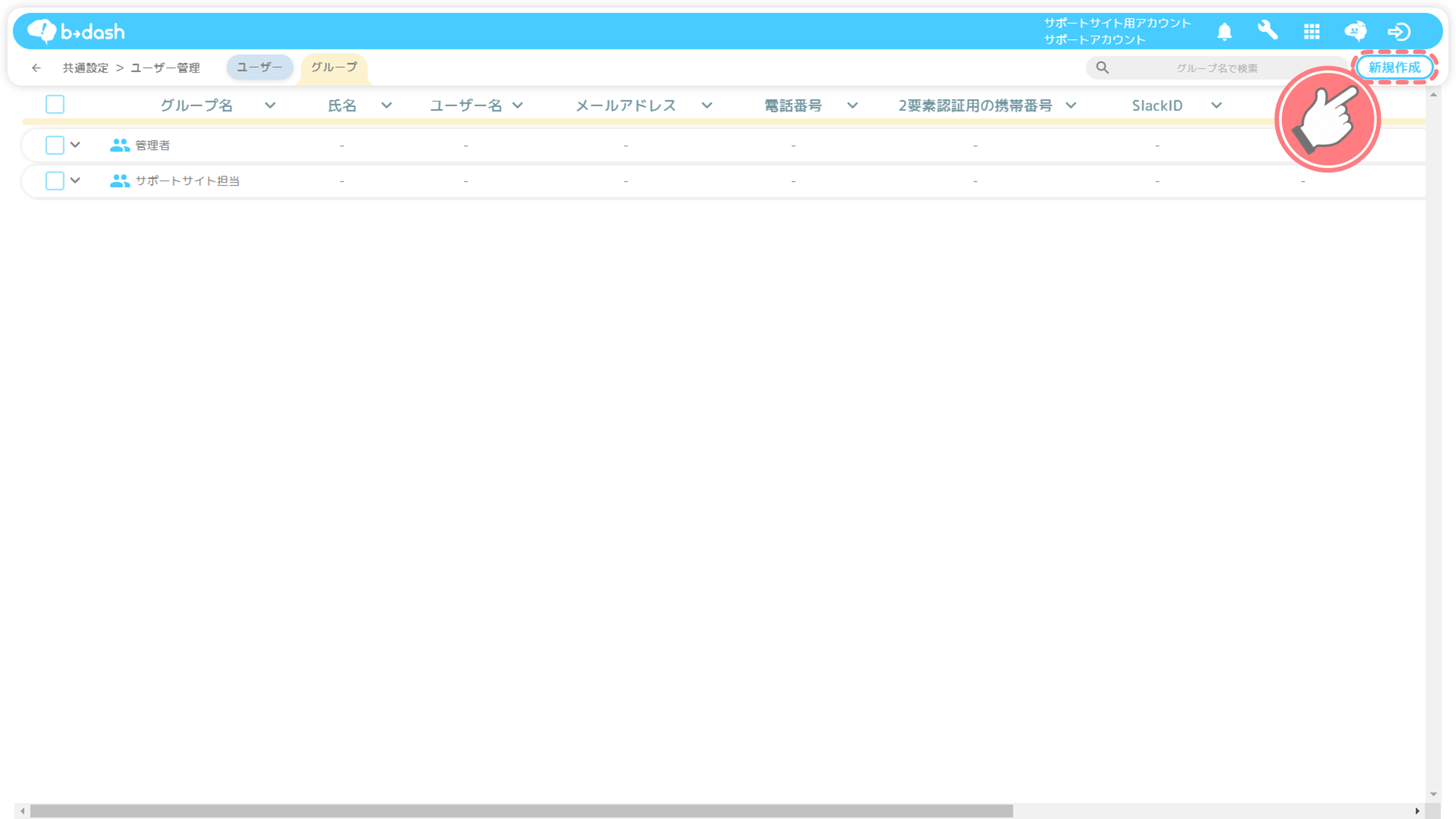Click the horizontal scrollbar thumb
Screen dimensions: 1456x819
pos(521,811)
